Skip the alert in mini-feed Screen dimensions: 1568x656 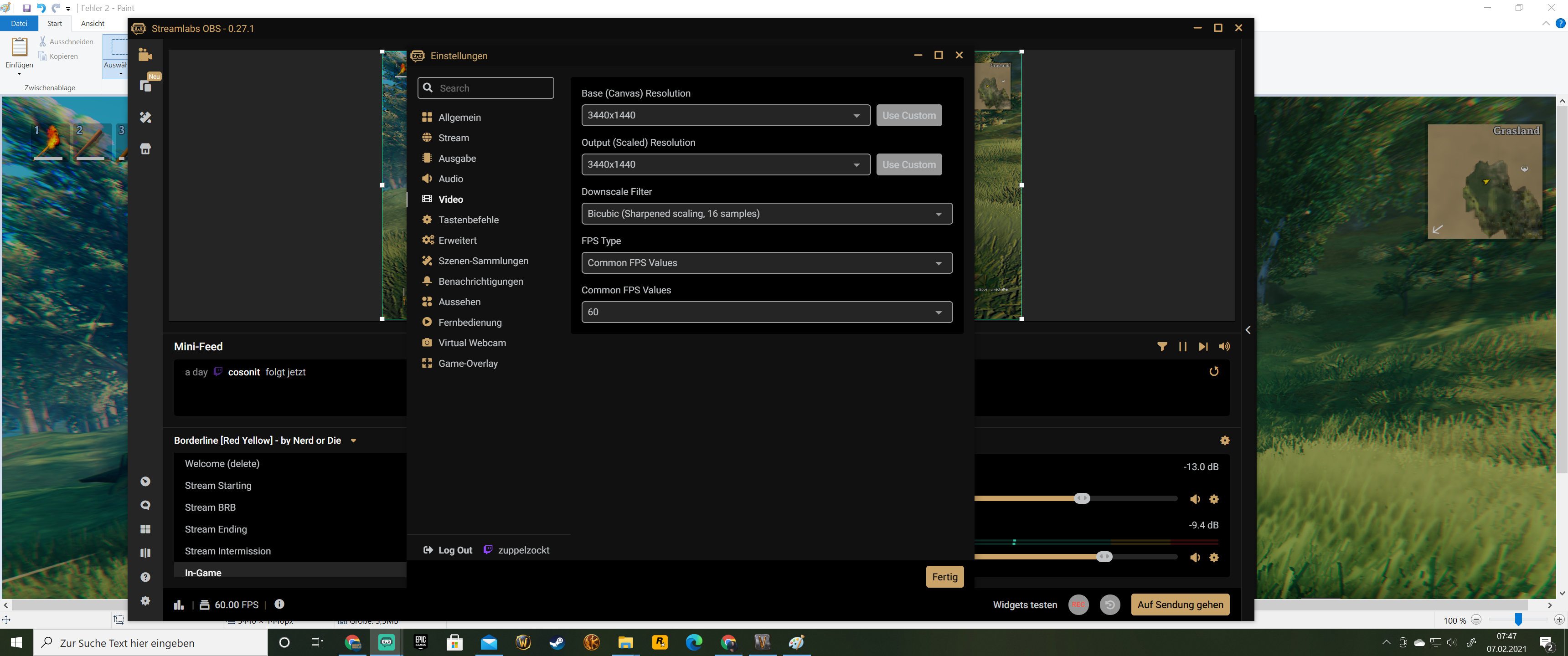pos(1203,346)
